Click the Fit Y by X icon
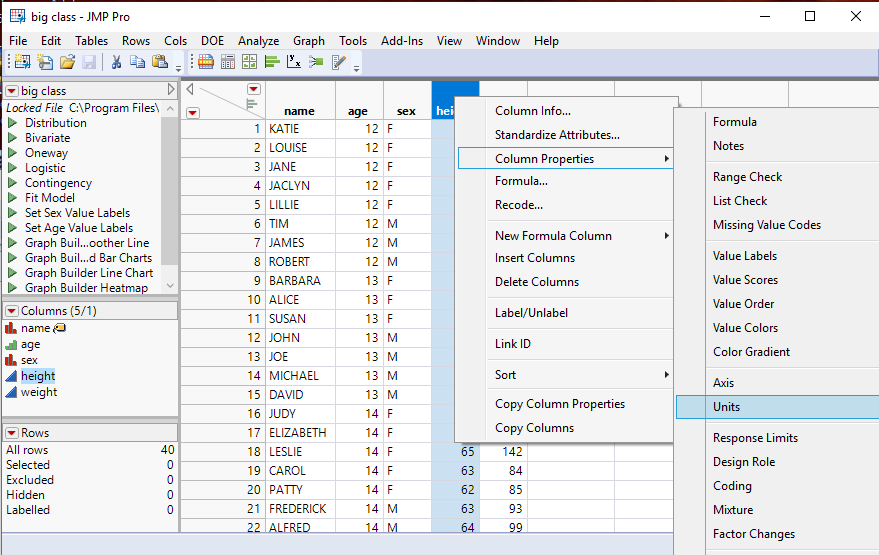879x555 pixels. point(294,62)
